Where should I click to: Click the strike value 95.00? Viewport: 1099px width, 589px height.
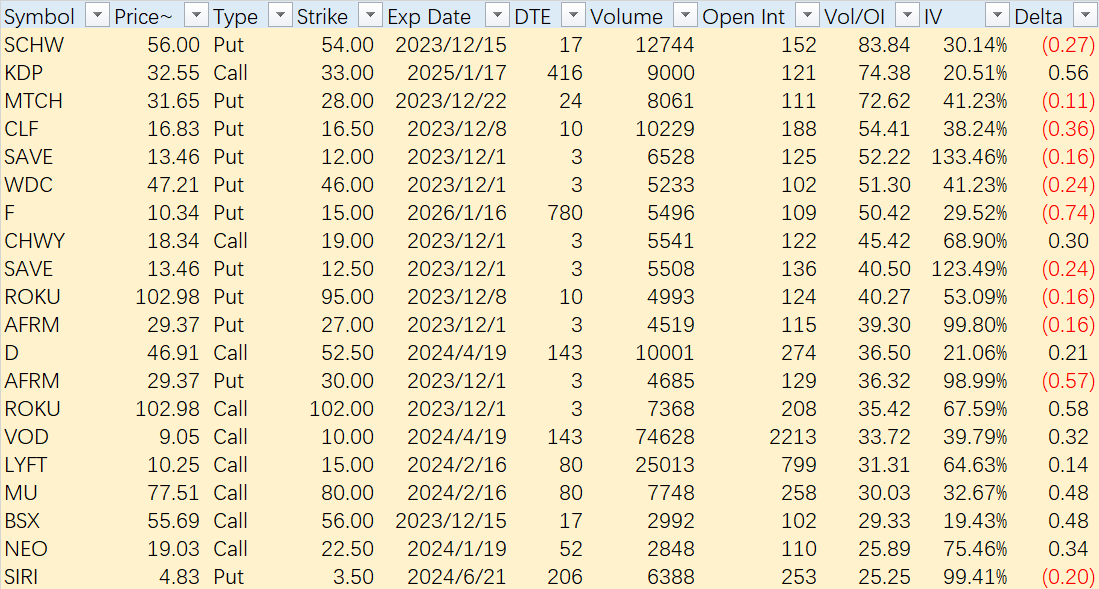[x=348, y=297]
